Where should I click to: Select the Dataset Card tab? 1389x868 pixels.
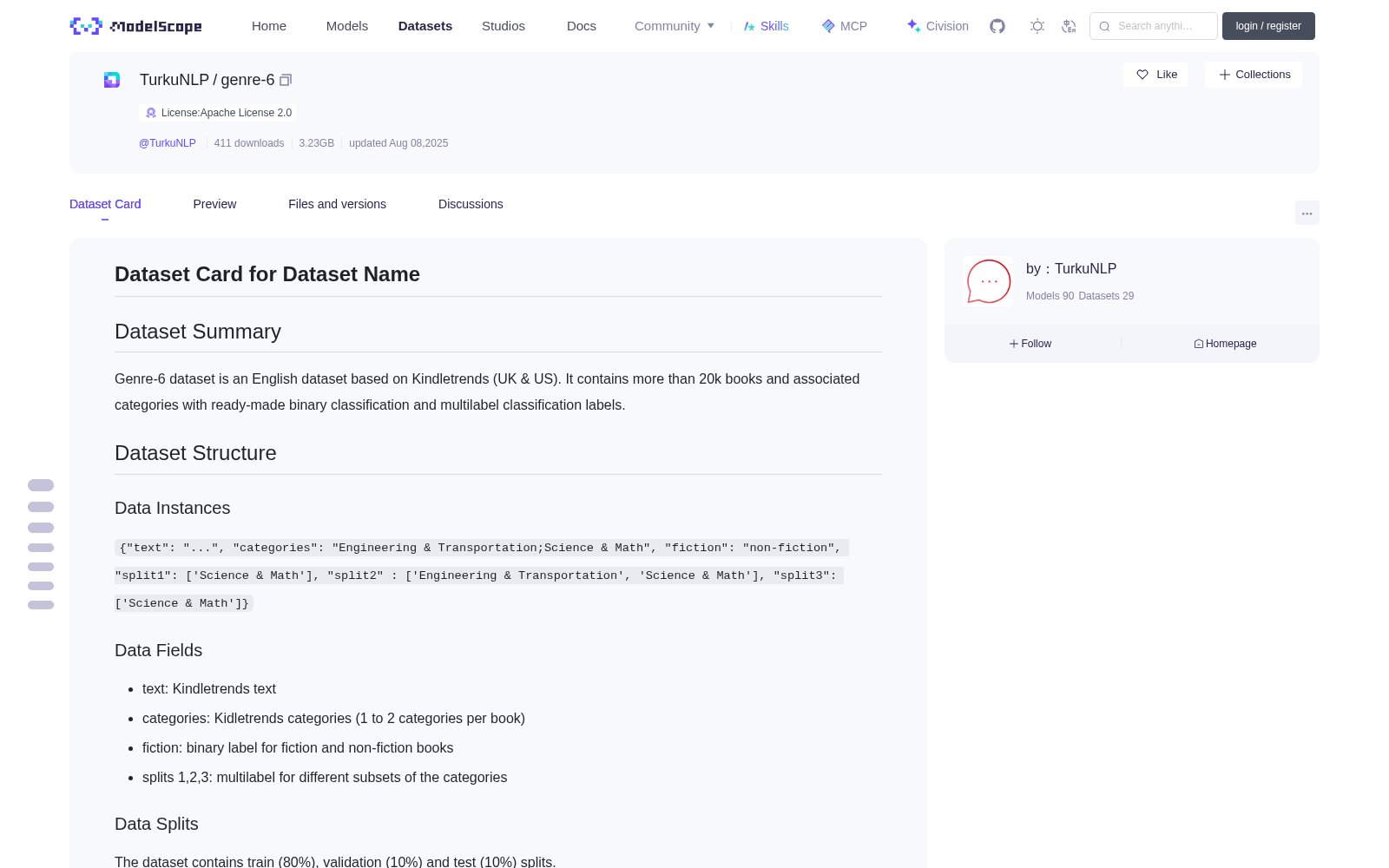point(105,204)
